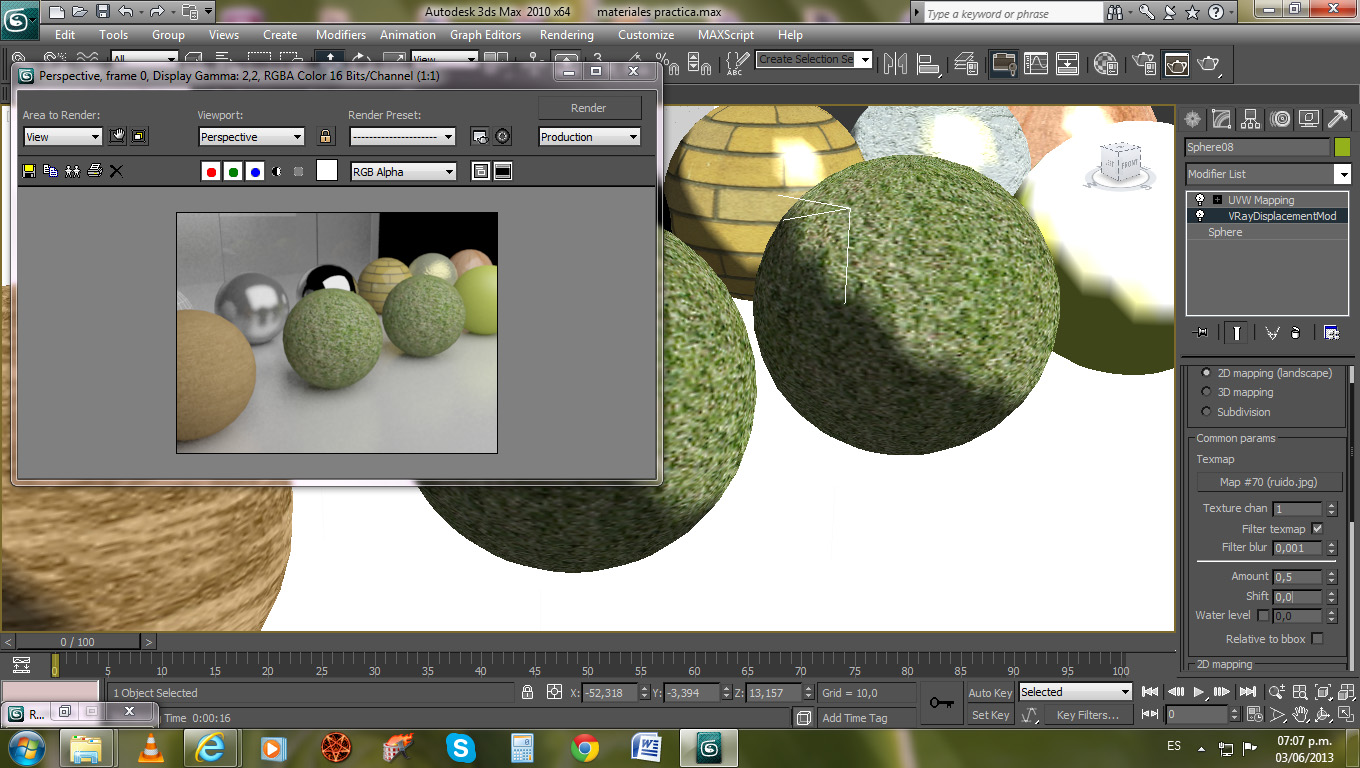Click the large key Set Keys button
1360x768 pixels.
[x=941, y=703]
